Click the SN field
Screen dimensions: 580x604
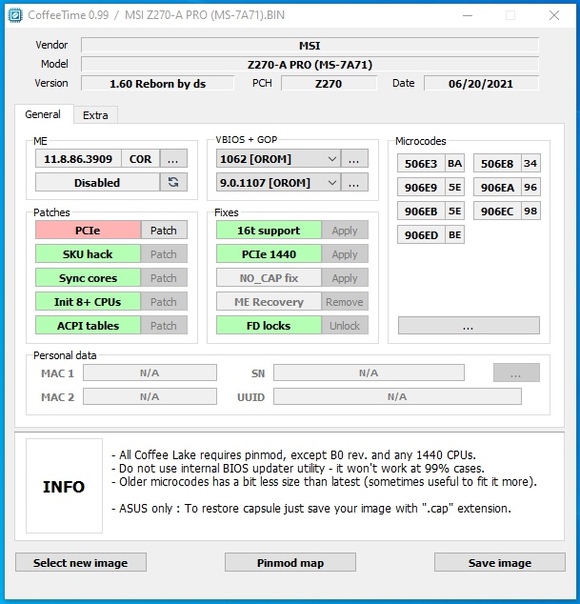[x=369, y=373]
